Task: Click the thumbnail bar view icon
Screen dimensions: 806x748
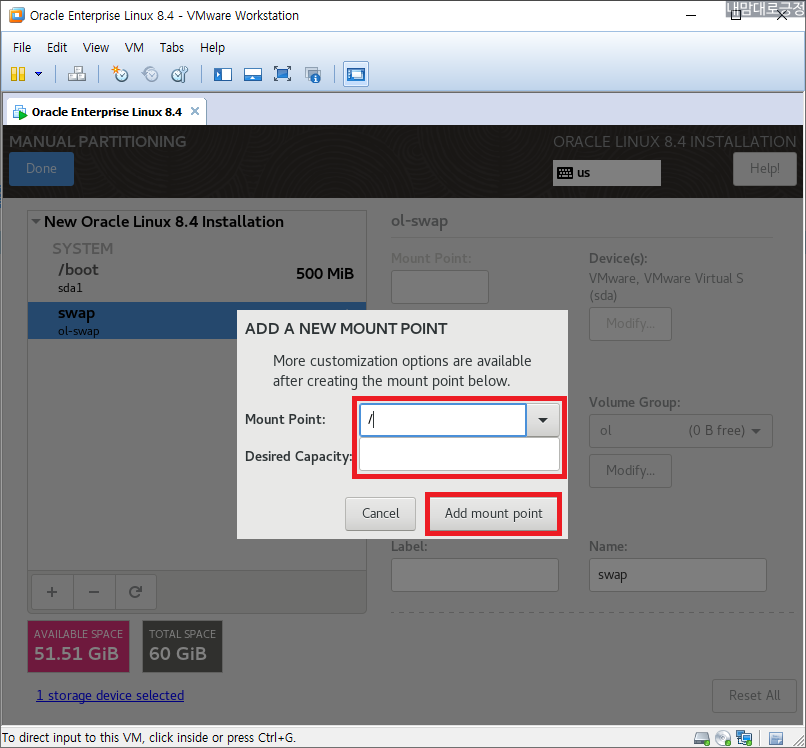Action: tap(252, 74)
